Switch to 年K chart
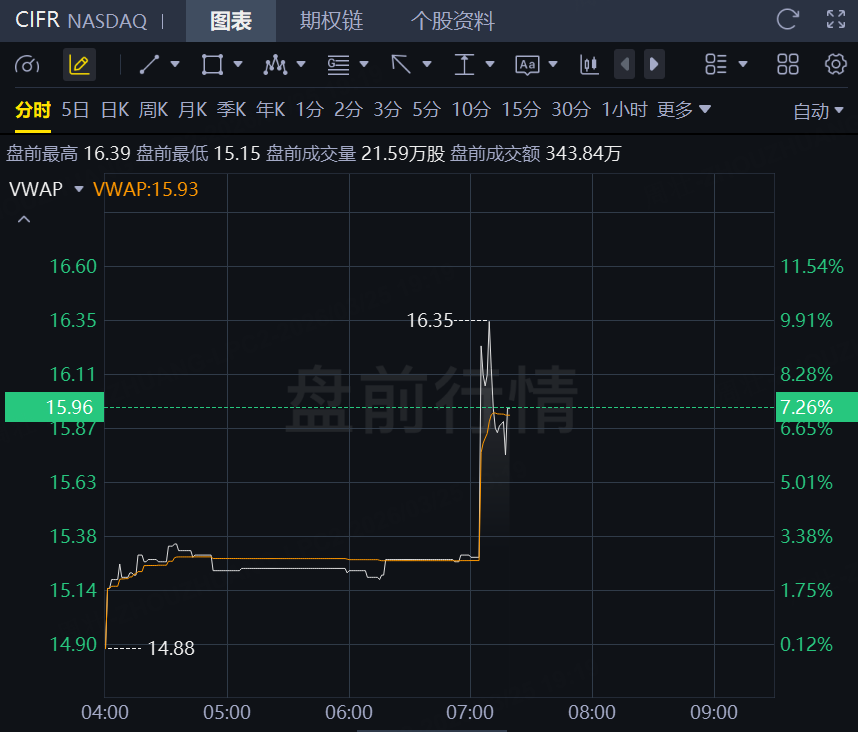 [x=270, y=110]
